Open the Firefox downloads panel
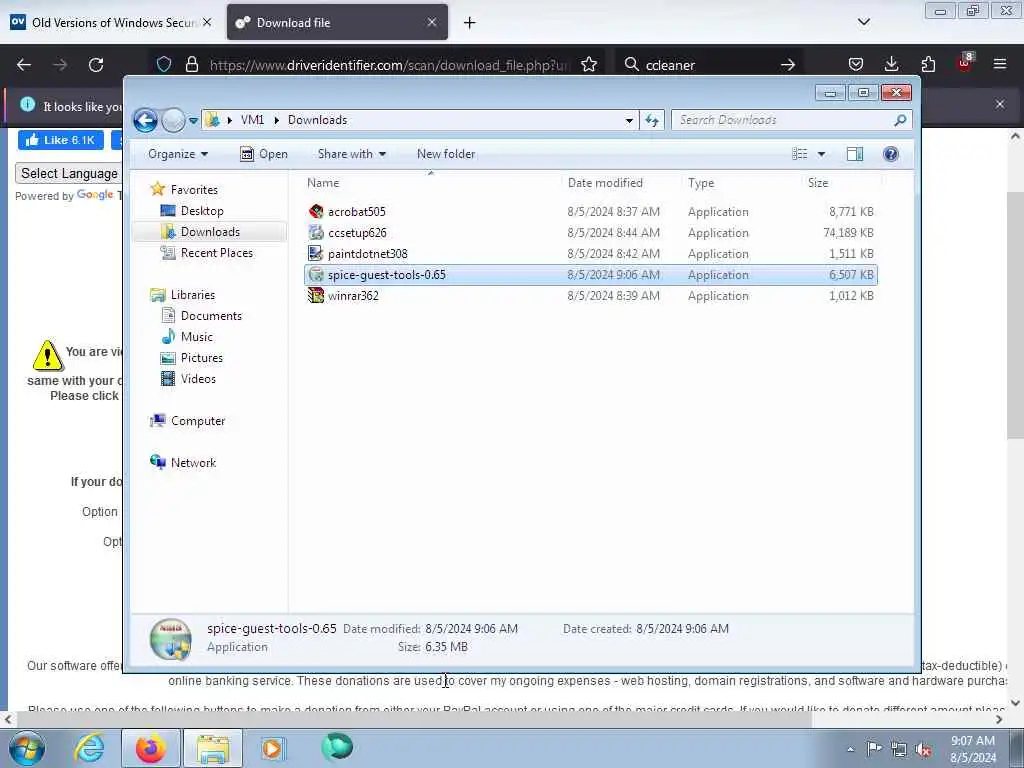1024x768 pixels. tap(891, 64)
